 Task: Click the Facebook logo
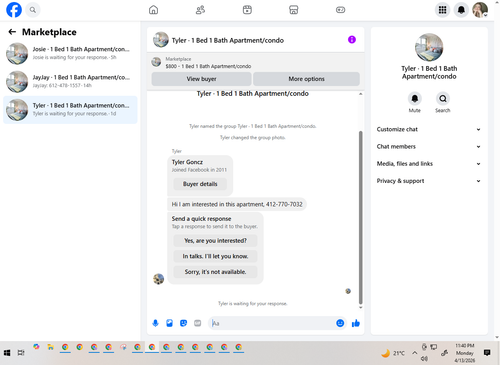(x=14, y=10)
